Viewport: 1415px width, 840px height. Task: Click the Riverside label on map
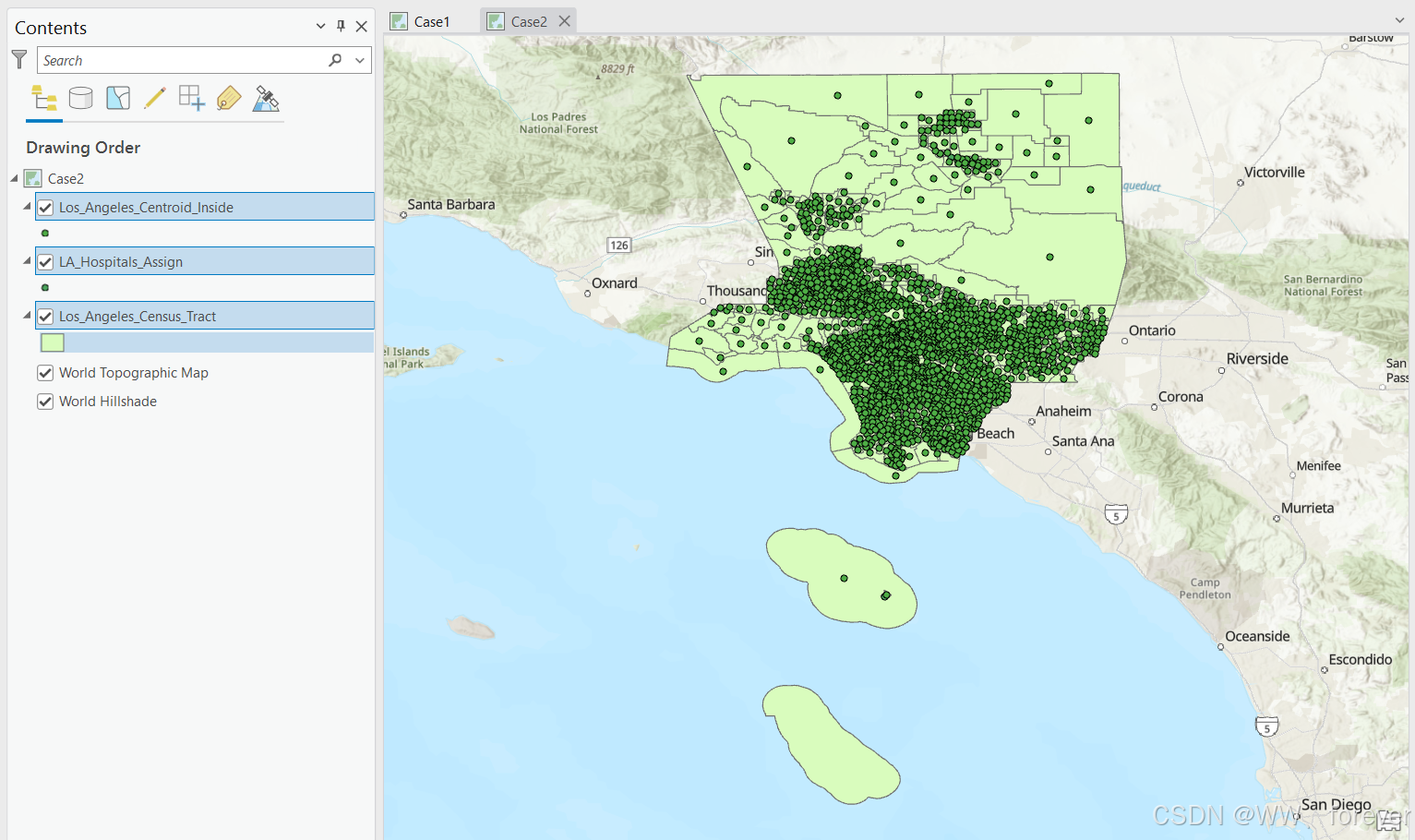1257,359
